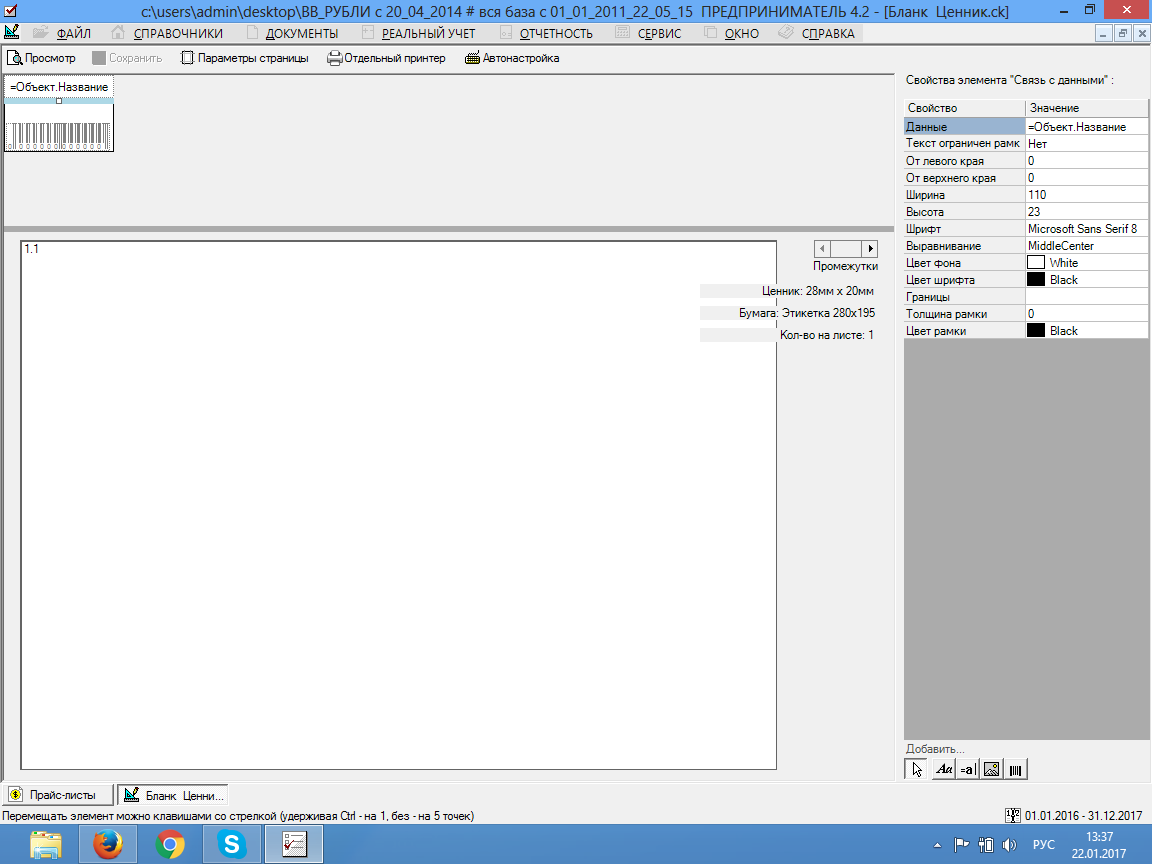Pick the Цвет фона White swatch
The height and width of the screenshot is (864, 1152).
click(1036, 262)
